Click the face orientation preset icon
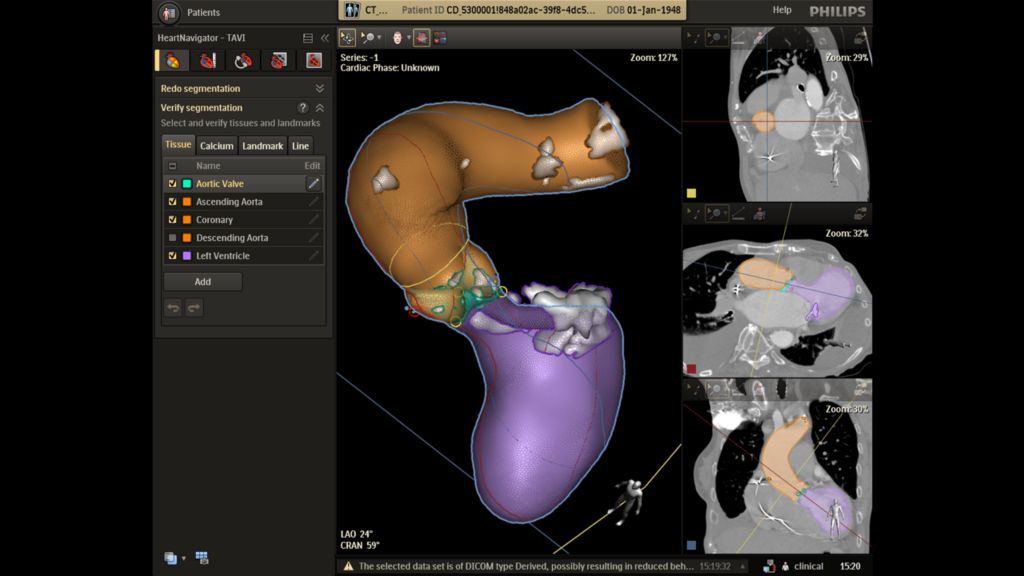 [x=397, y=39]
